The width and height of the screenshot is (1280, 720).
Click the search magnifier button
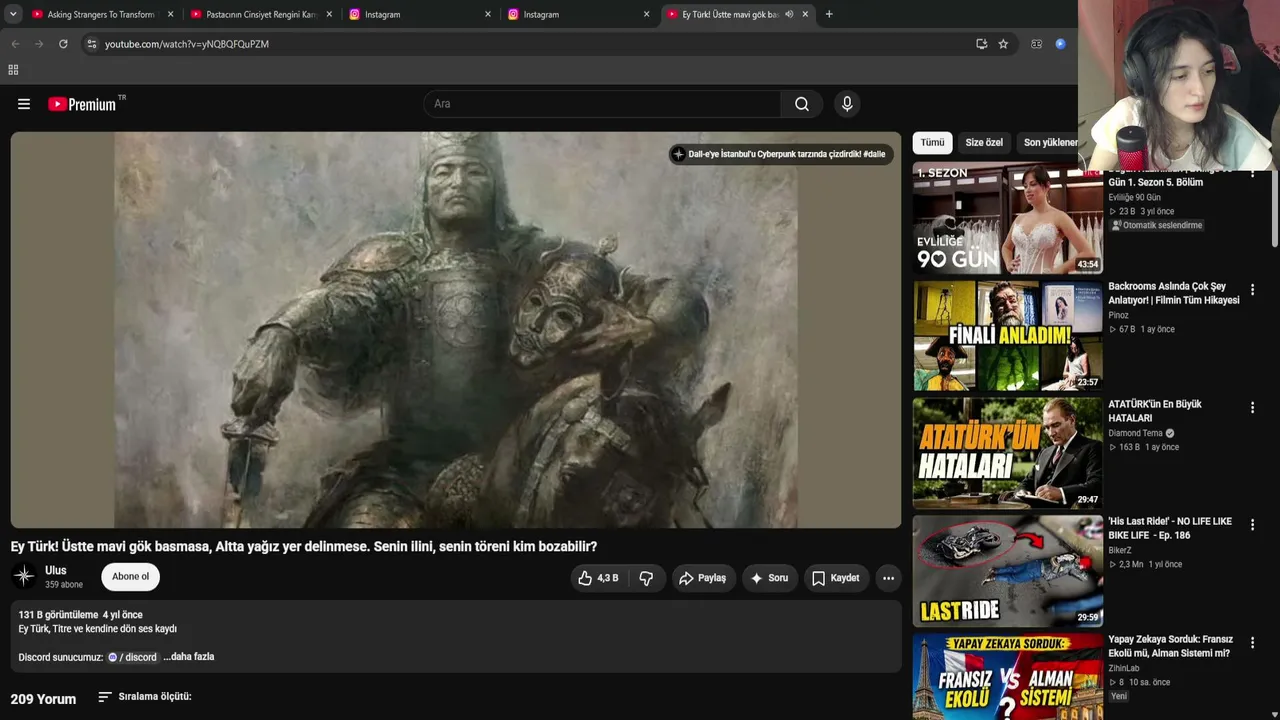coord(802,104)
